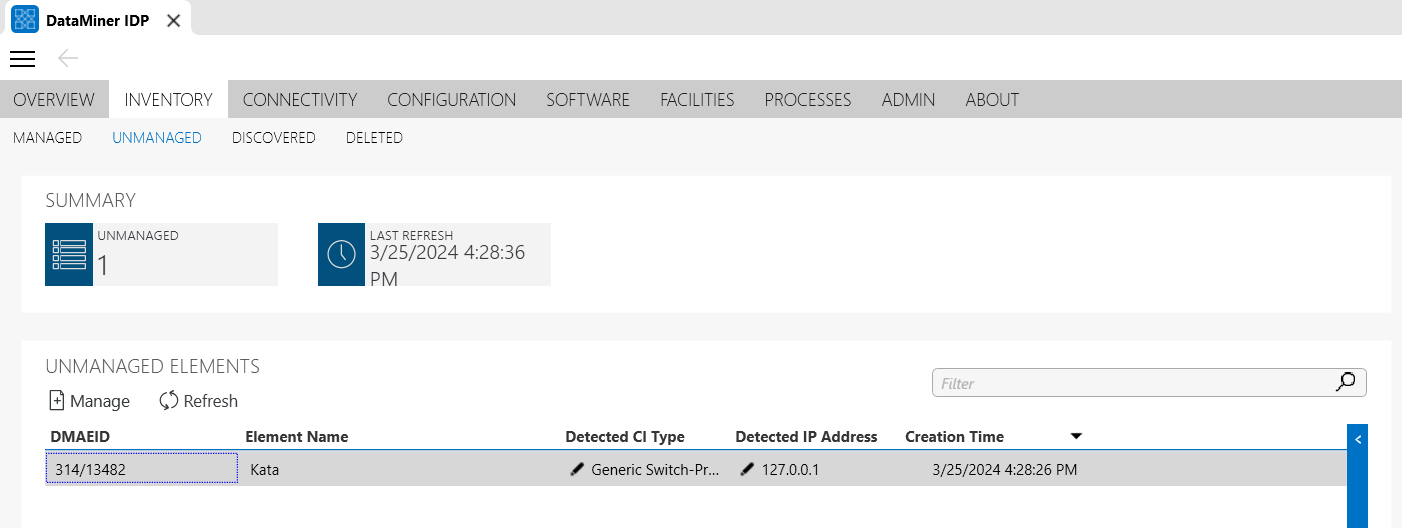
Task: Select the DISCOVERED sub-tab
Action: point(274,138)
